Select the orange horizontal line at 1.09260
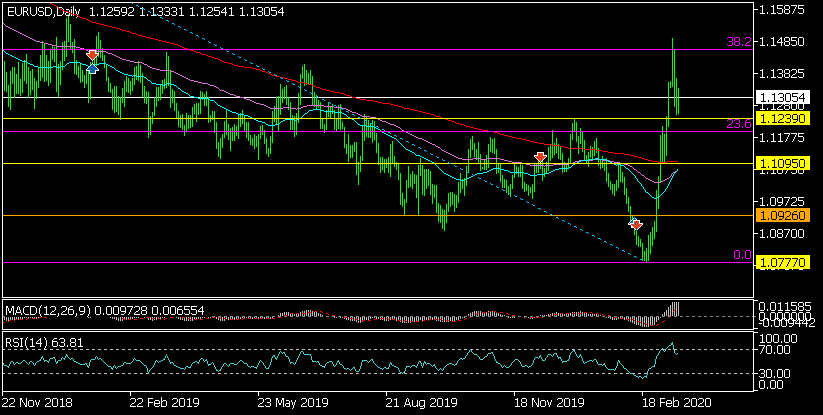 378,215
